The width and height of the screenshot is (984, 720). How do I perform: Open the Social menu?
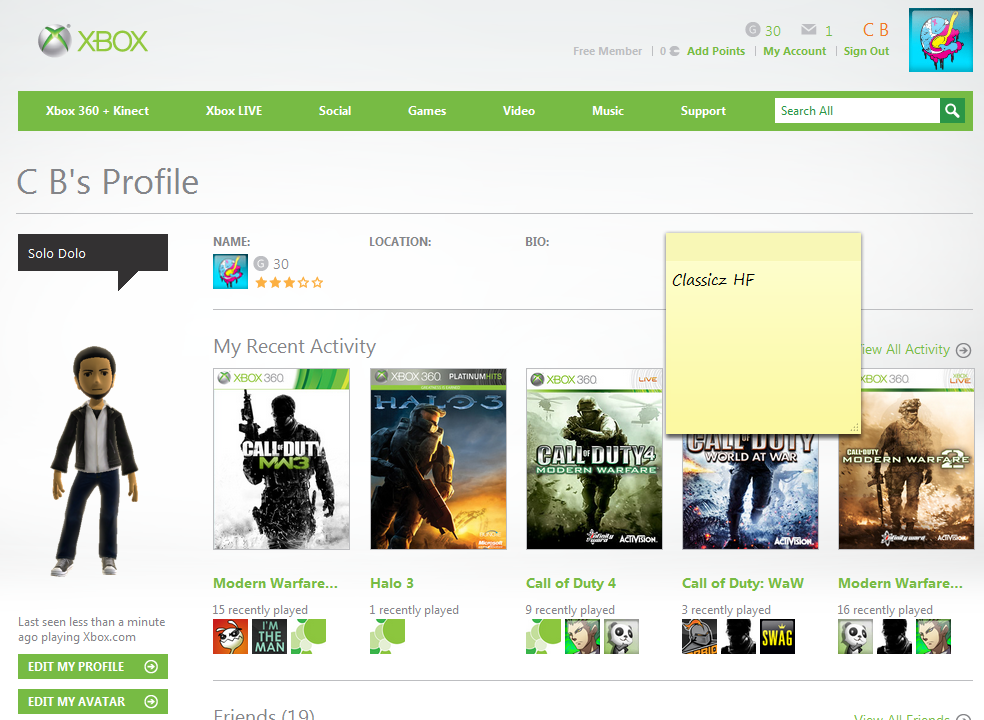click(x=335, y=111)
